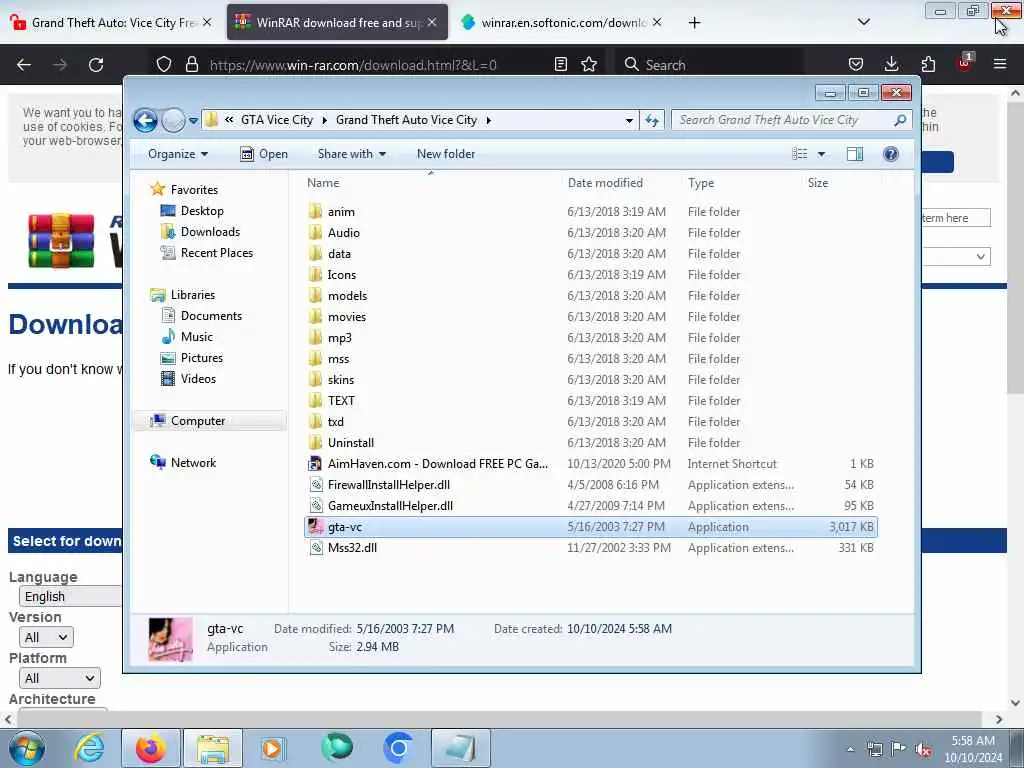Click the Explorer back navigation arrow
1024x768 pixels.
click(x=145, y=120)
